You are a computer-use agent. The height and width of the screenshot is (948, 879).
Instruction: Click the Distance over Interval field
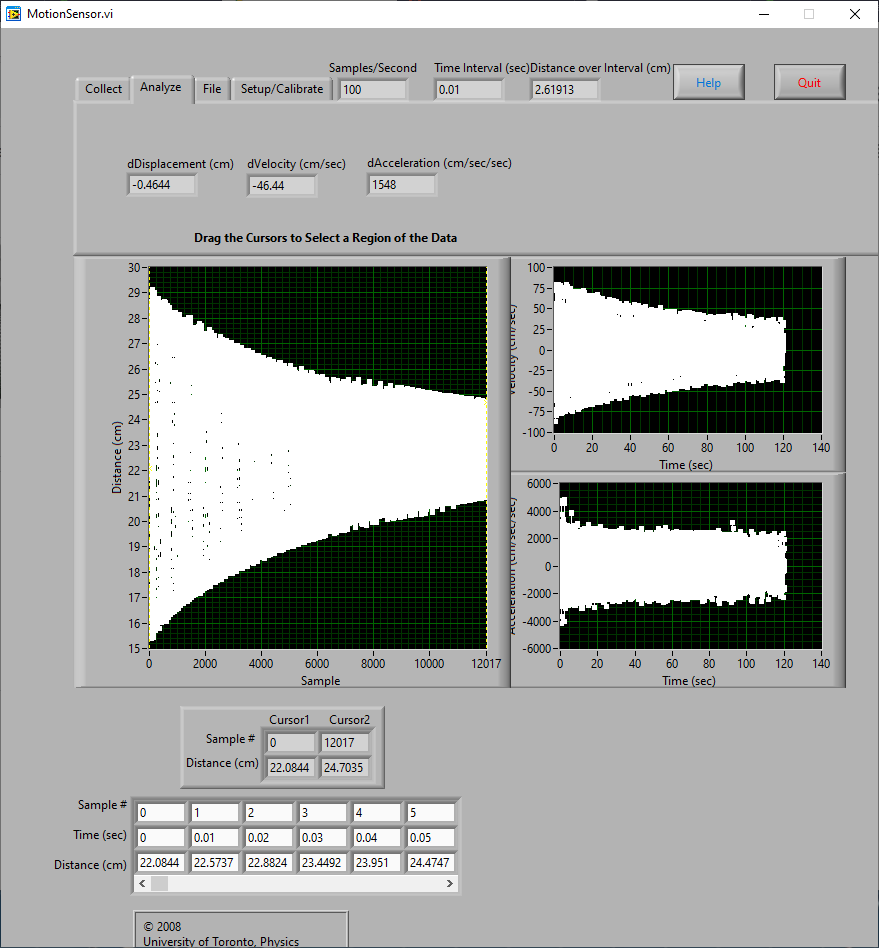(565, 90)
